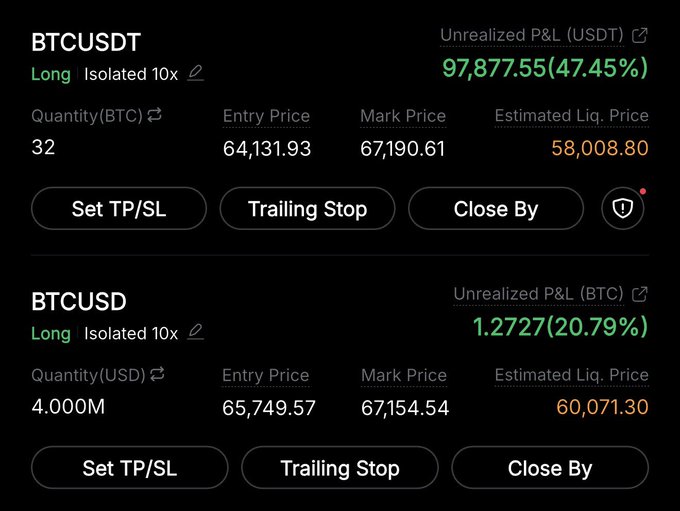Click BTCUSD liquidation price 60,071.30

tap(600, 407)
